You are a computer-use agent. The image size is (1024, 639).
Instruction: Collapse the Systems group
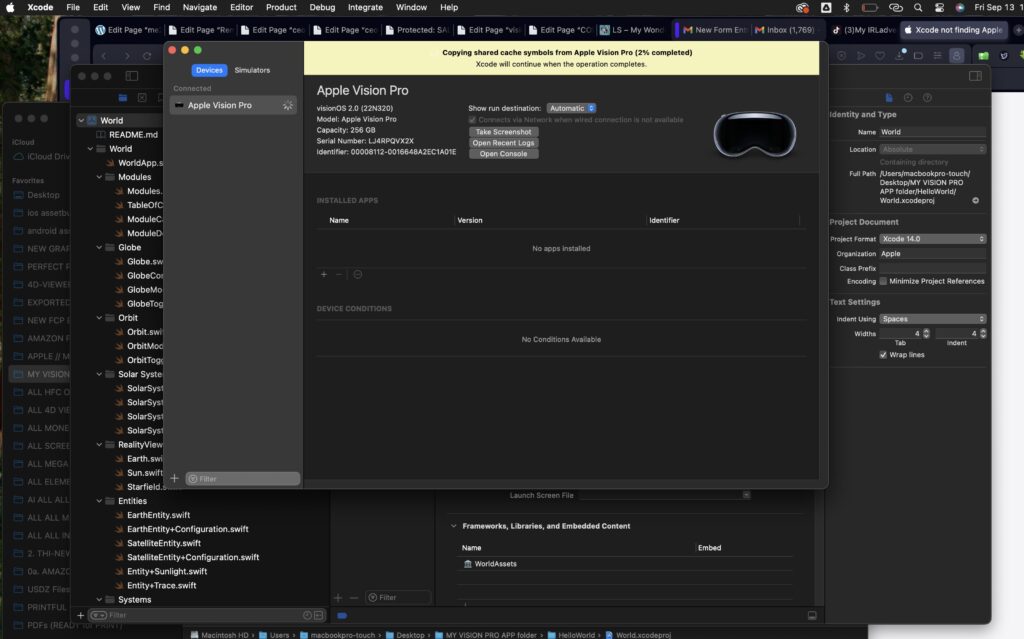pyautogui.click(x=99, y=600)
